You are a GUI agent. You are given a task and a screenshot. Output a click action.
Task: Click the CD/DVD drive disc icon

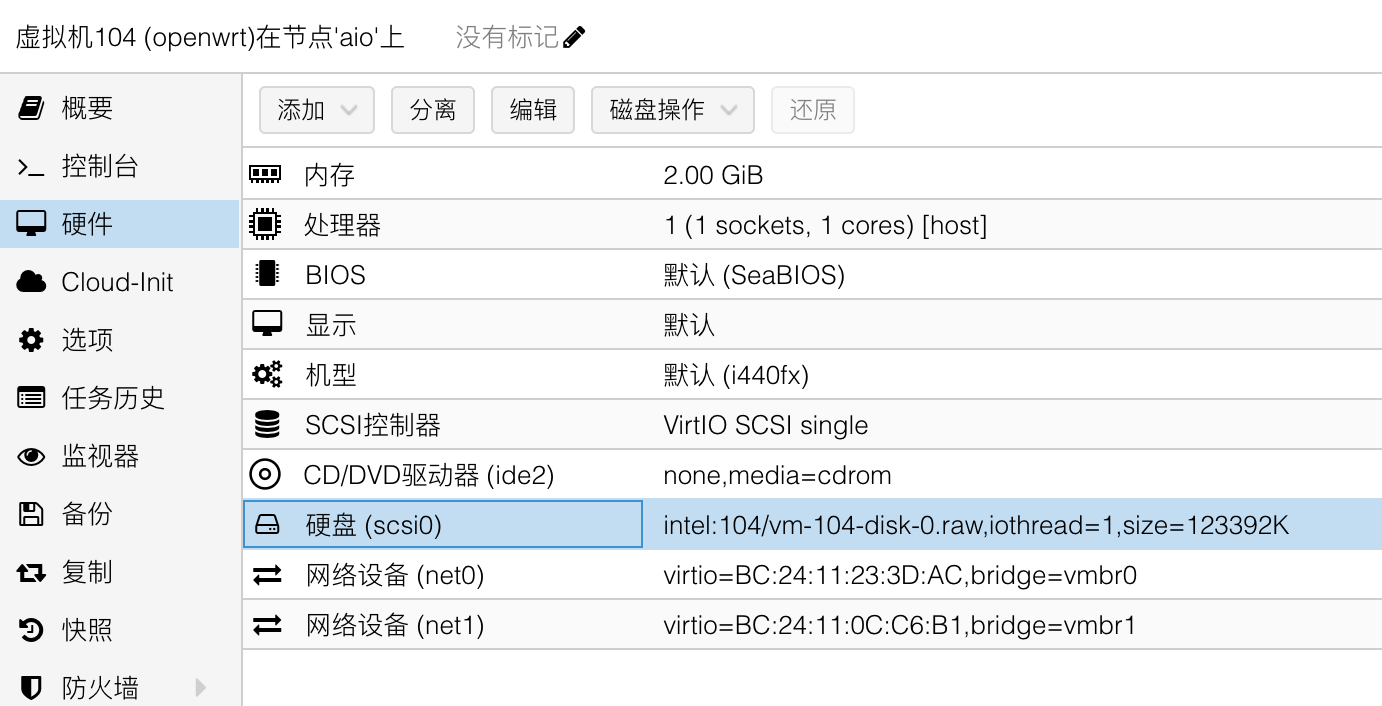[266, 475]
